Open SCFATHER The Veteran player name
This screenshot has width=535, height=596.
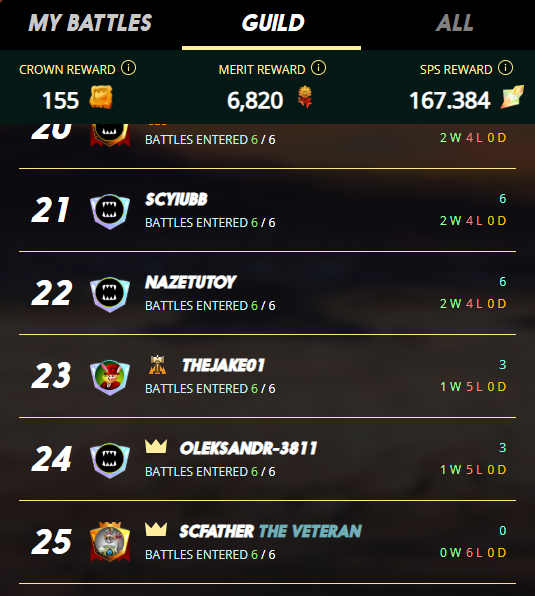(271, 531)
